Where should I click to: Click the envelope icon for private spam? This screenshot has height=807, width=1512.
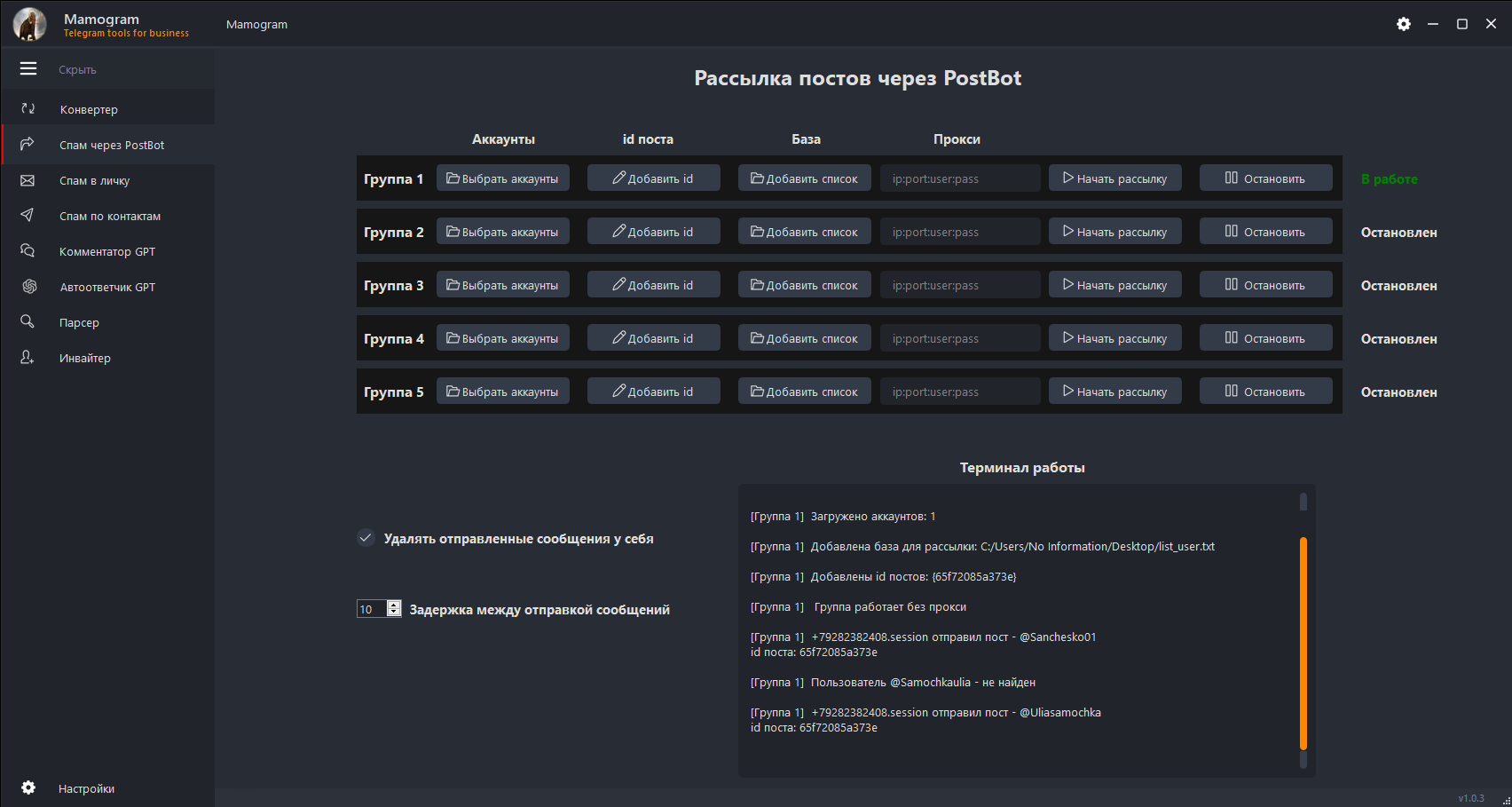click(28, 180)
